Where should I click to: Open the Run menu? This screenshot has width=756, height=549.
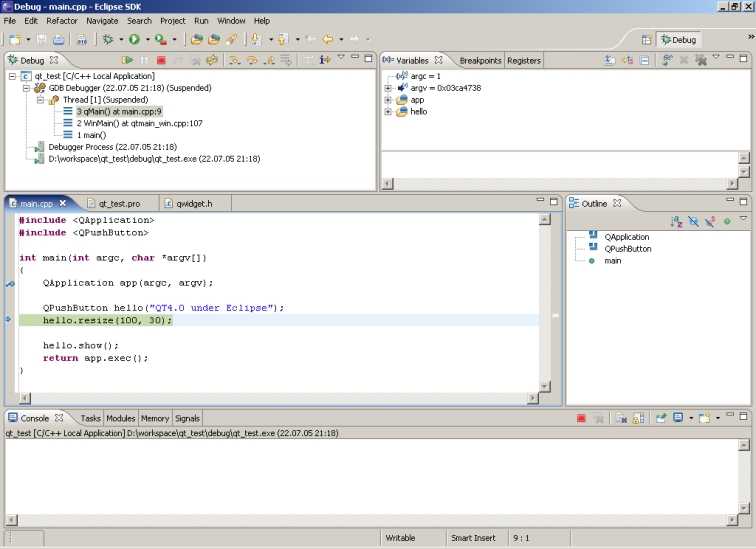[201, 21]
